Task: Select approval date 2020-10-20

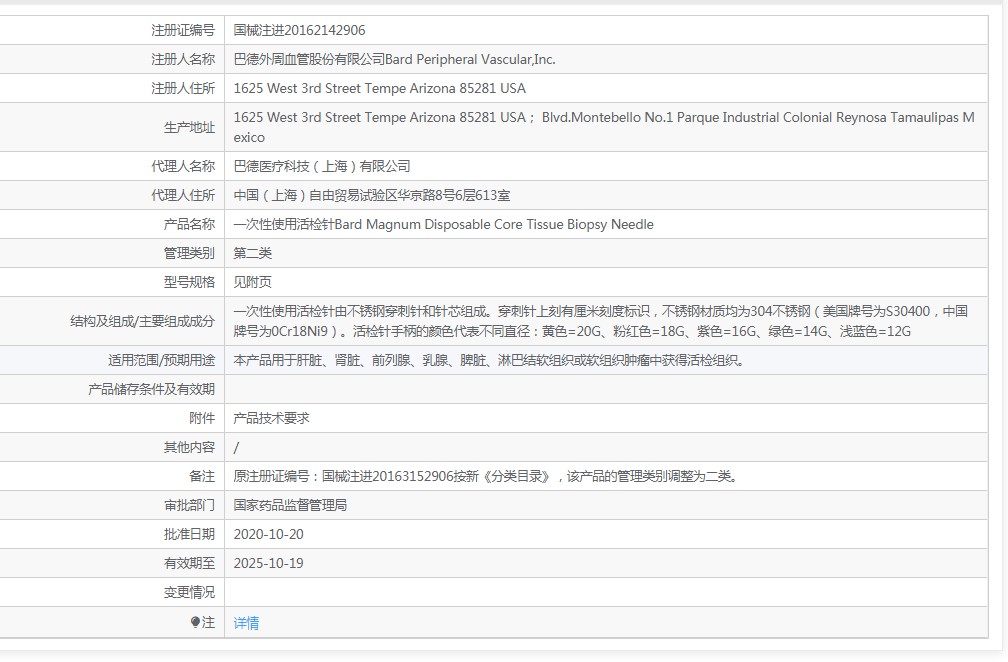Action: click(268, 534)
